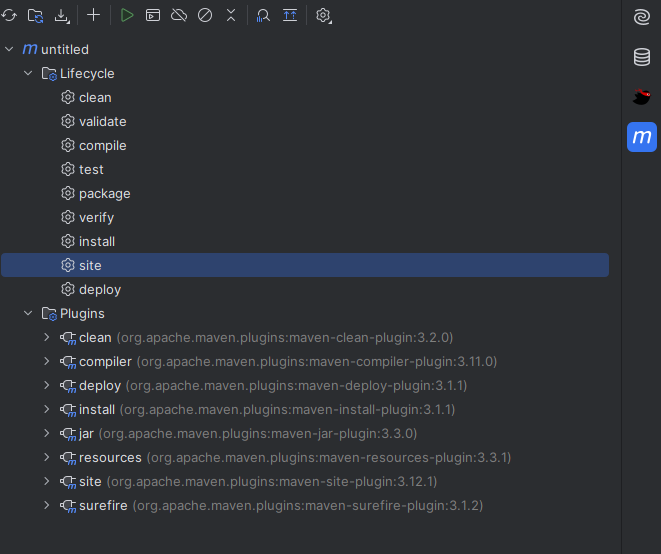
Task: Expand the site plugin chevron
Action: click(x=47, y=481)
